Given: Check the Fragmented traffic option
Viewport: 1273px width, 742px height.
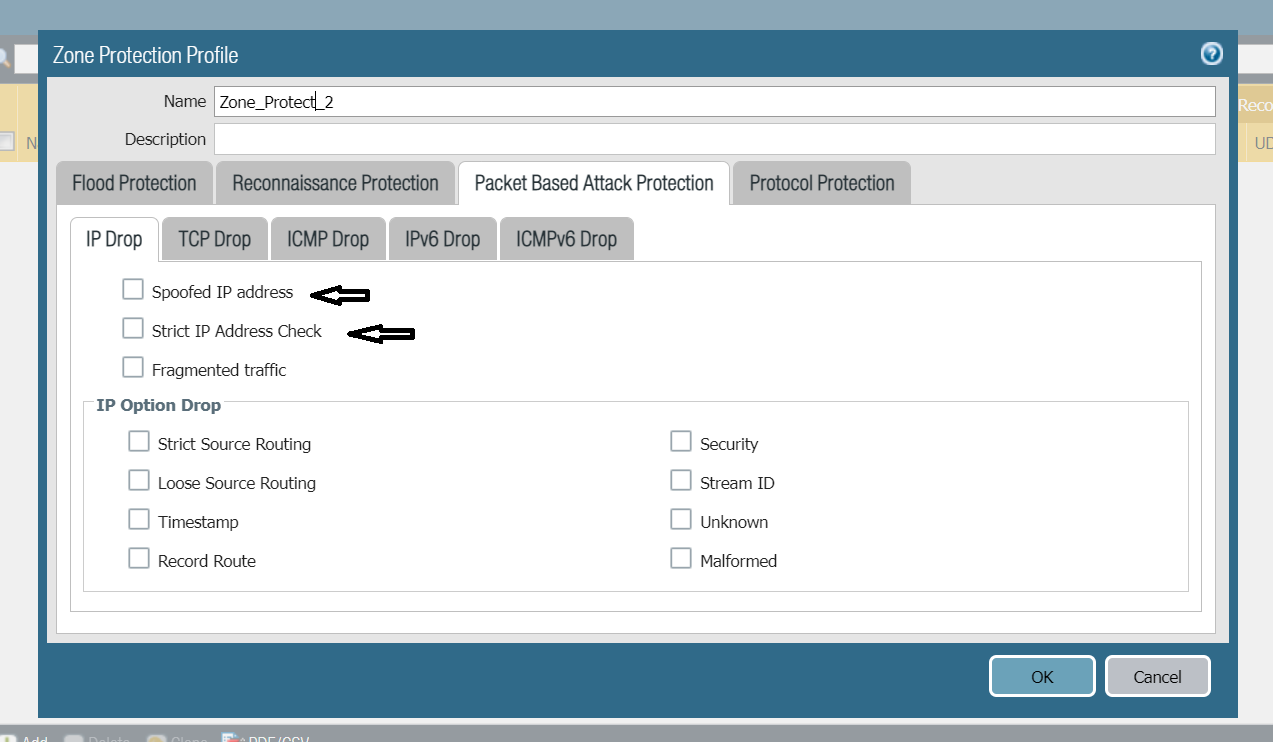Looking at the screenshot, I should 133,366.
